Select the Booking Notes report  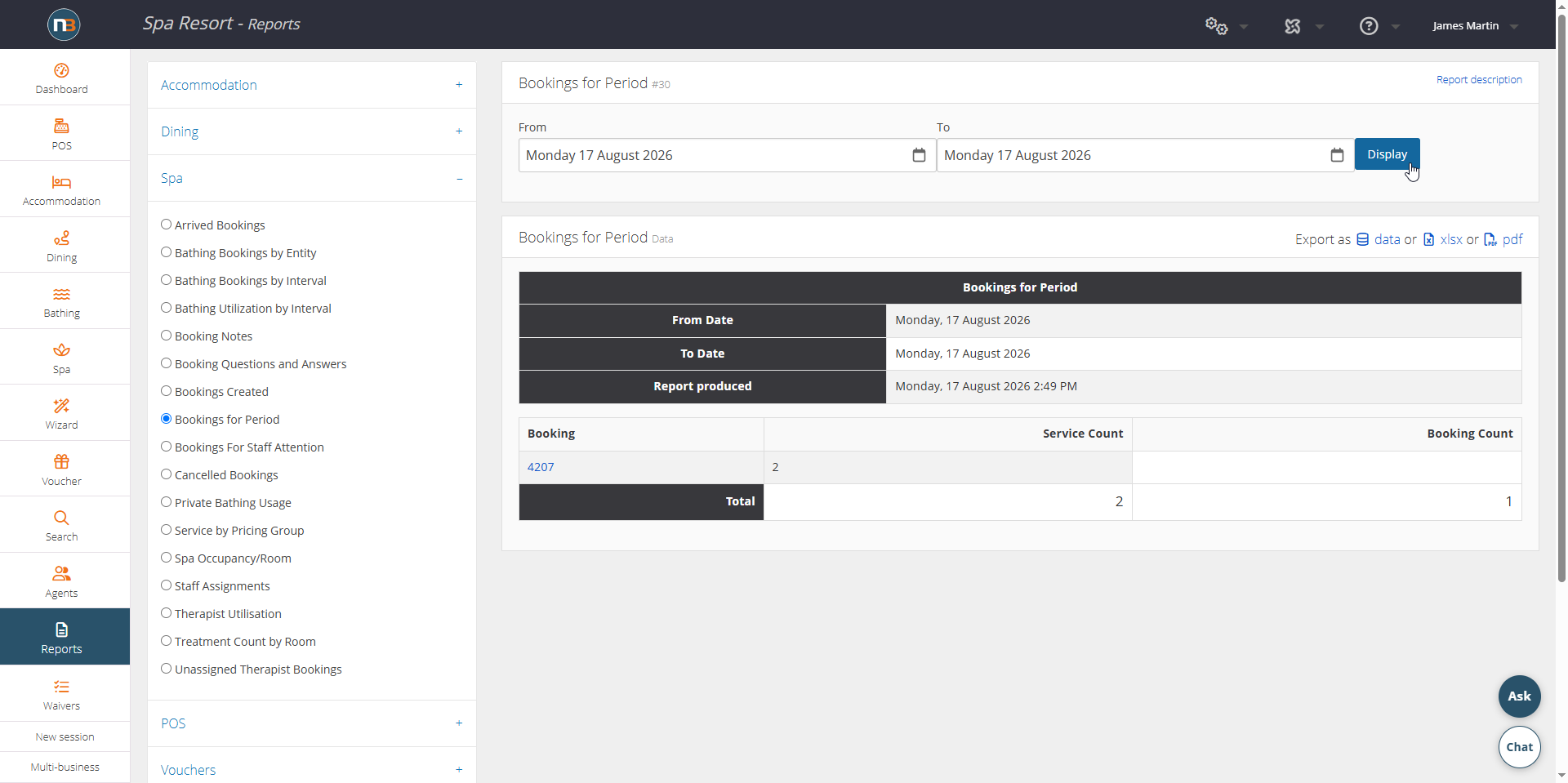pyautogui.click(x=166, y=336)
